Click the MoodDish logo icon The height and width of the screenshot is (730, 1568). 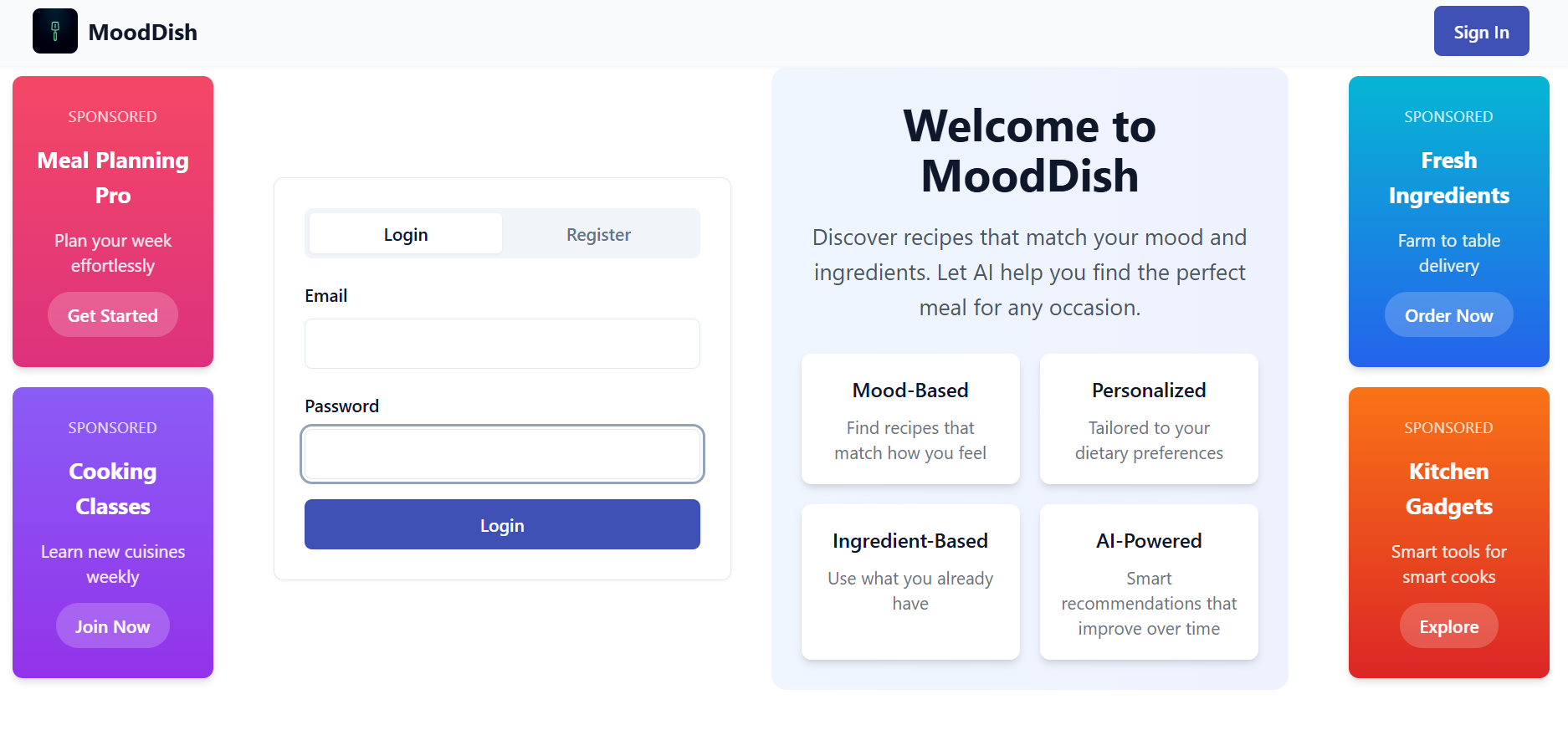[55, 31]
